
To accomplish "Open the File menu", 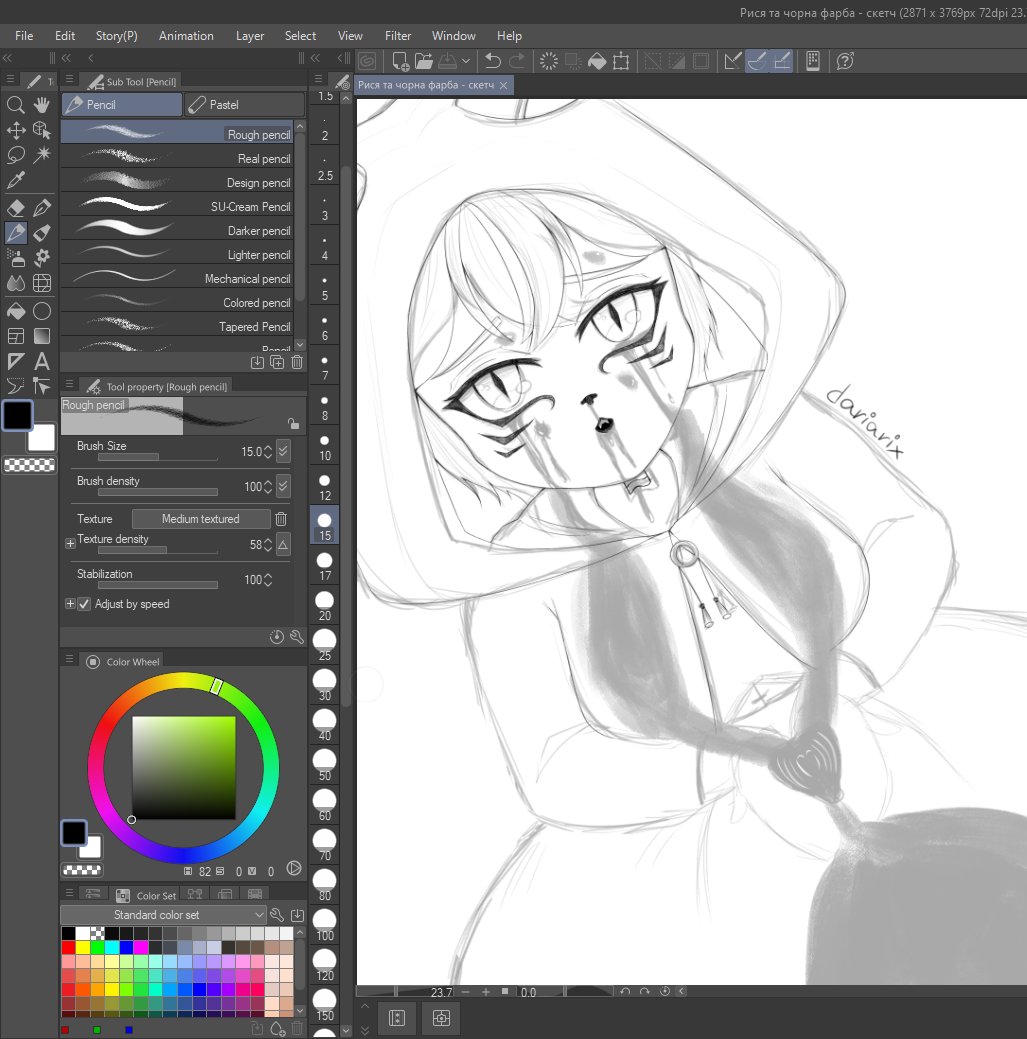I will click(24, 36).
